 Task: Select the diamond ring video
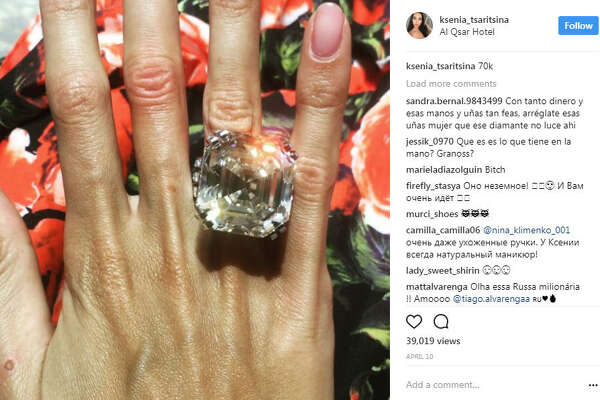[195, 200]
